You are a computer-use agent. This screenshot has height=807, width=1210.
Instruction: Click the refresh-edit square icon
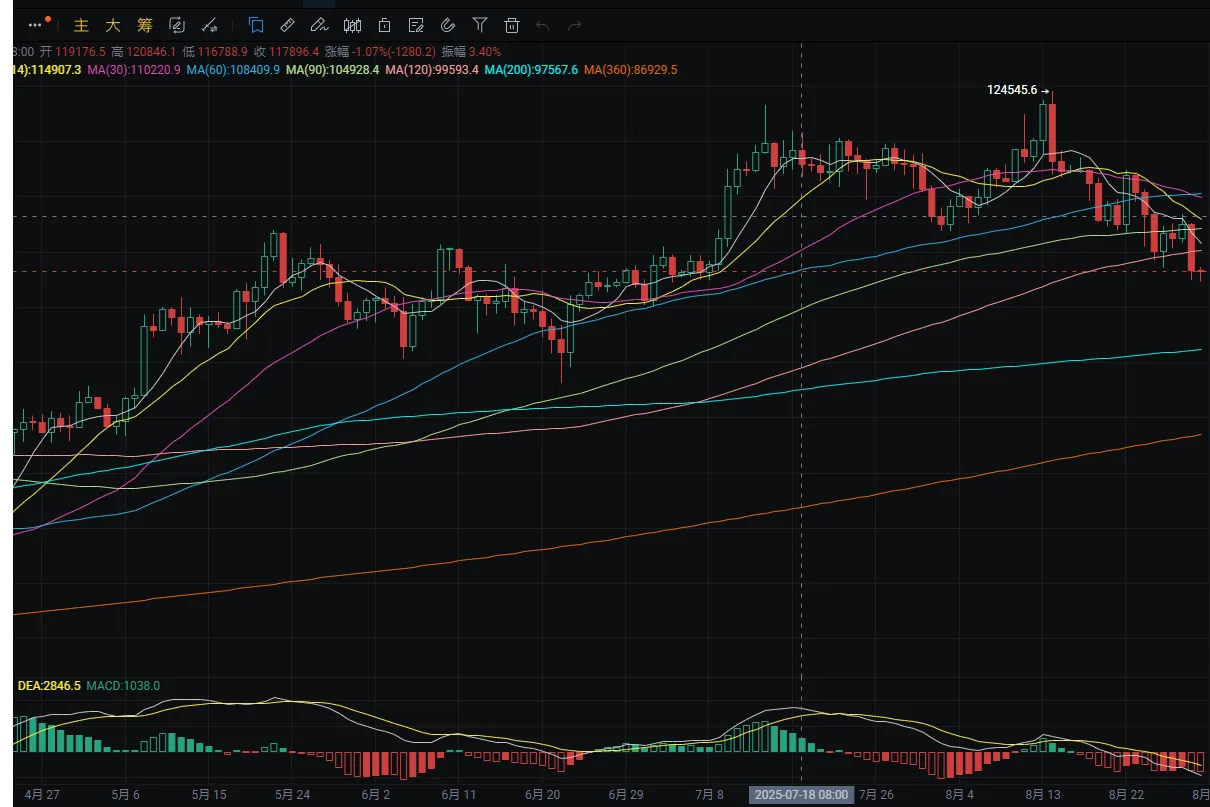[177, 25]
